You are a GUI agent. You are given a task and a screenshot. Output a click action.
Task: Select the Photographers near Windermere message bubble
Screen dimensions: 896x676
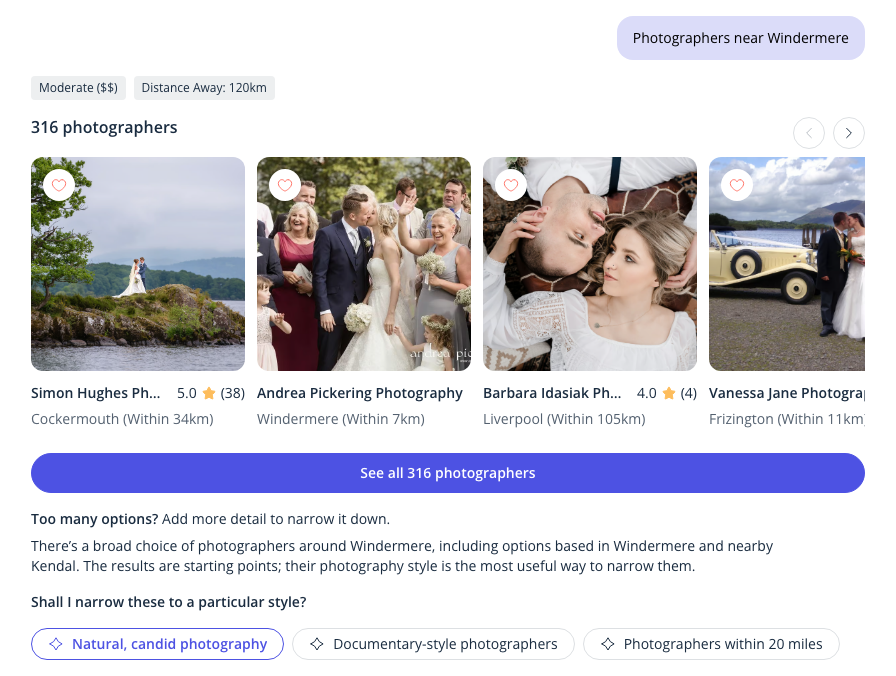point(741,38)
